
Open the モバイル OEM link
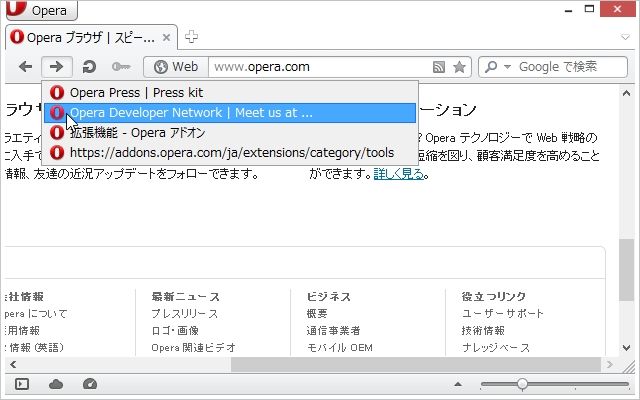[x=340, y=347]
